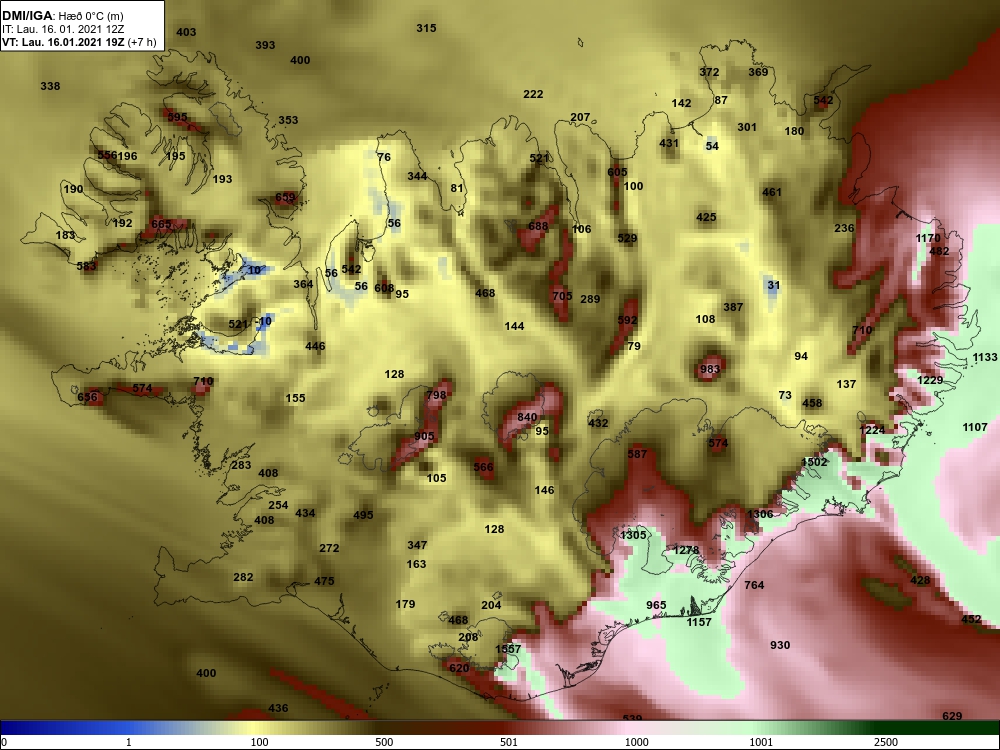Click the map value 289
1000x750 pixels.
coord(590,298)
